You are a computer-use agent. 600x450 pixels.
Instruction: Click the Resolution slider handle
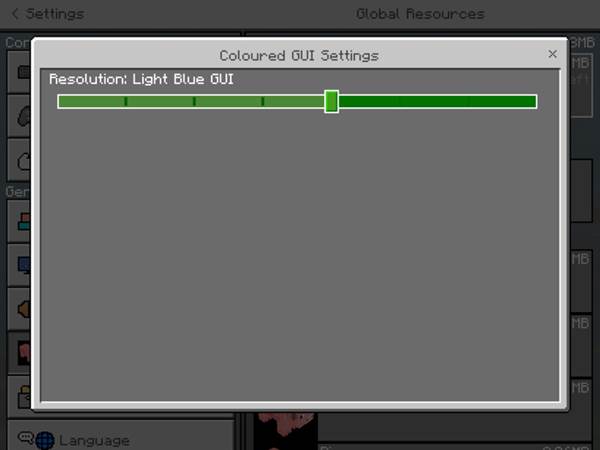coord(331,101)
